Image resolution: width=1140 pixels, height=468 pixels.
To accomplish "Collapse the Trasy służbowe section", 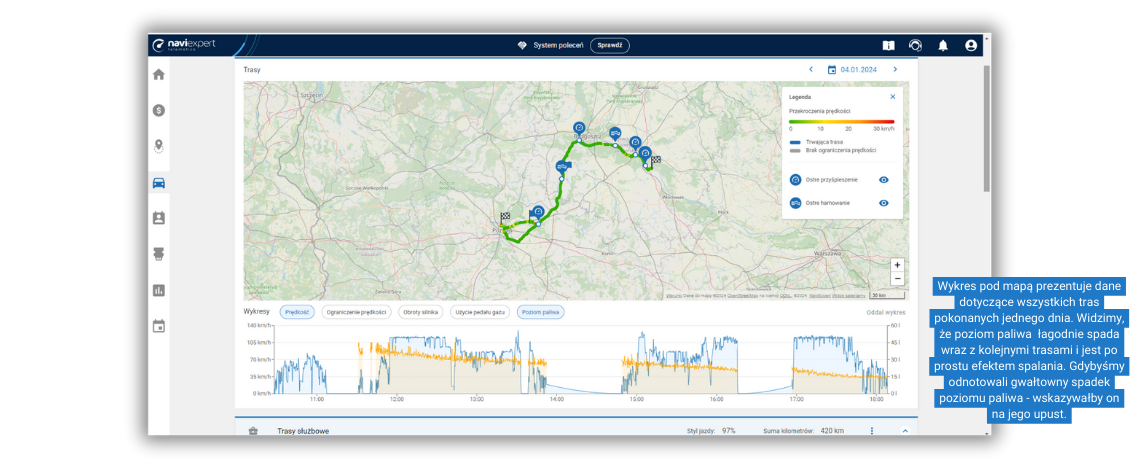I will point(904,431).
